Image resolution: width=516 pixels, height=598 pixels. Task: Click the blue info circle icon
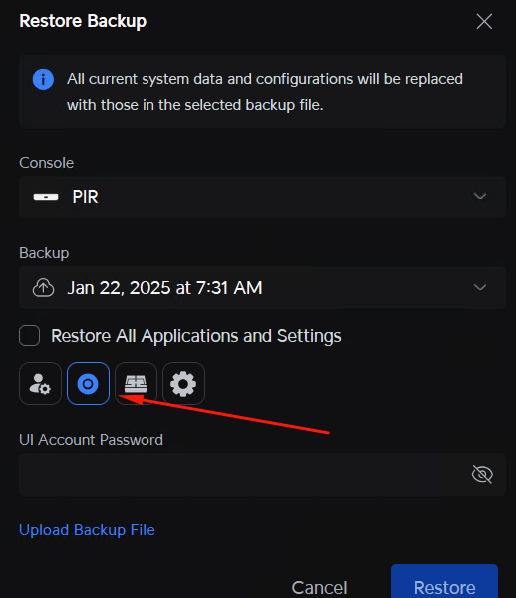pos(43,79)
